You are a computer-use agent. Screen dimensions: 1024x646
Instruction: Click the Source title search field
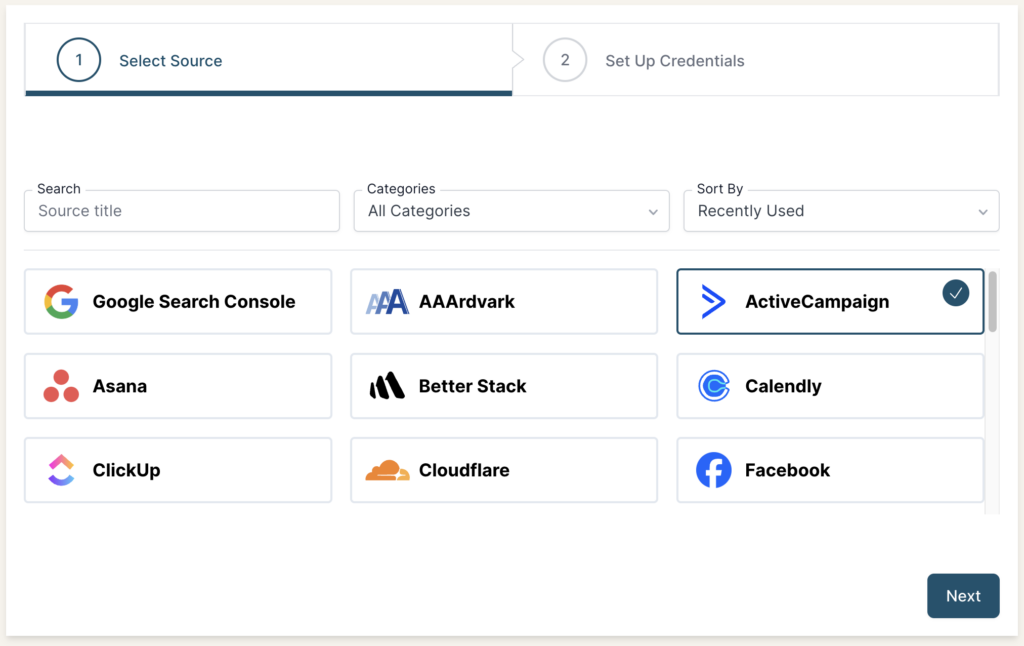(x=181, y=211)
